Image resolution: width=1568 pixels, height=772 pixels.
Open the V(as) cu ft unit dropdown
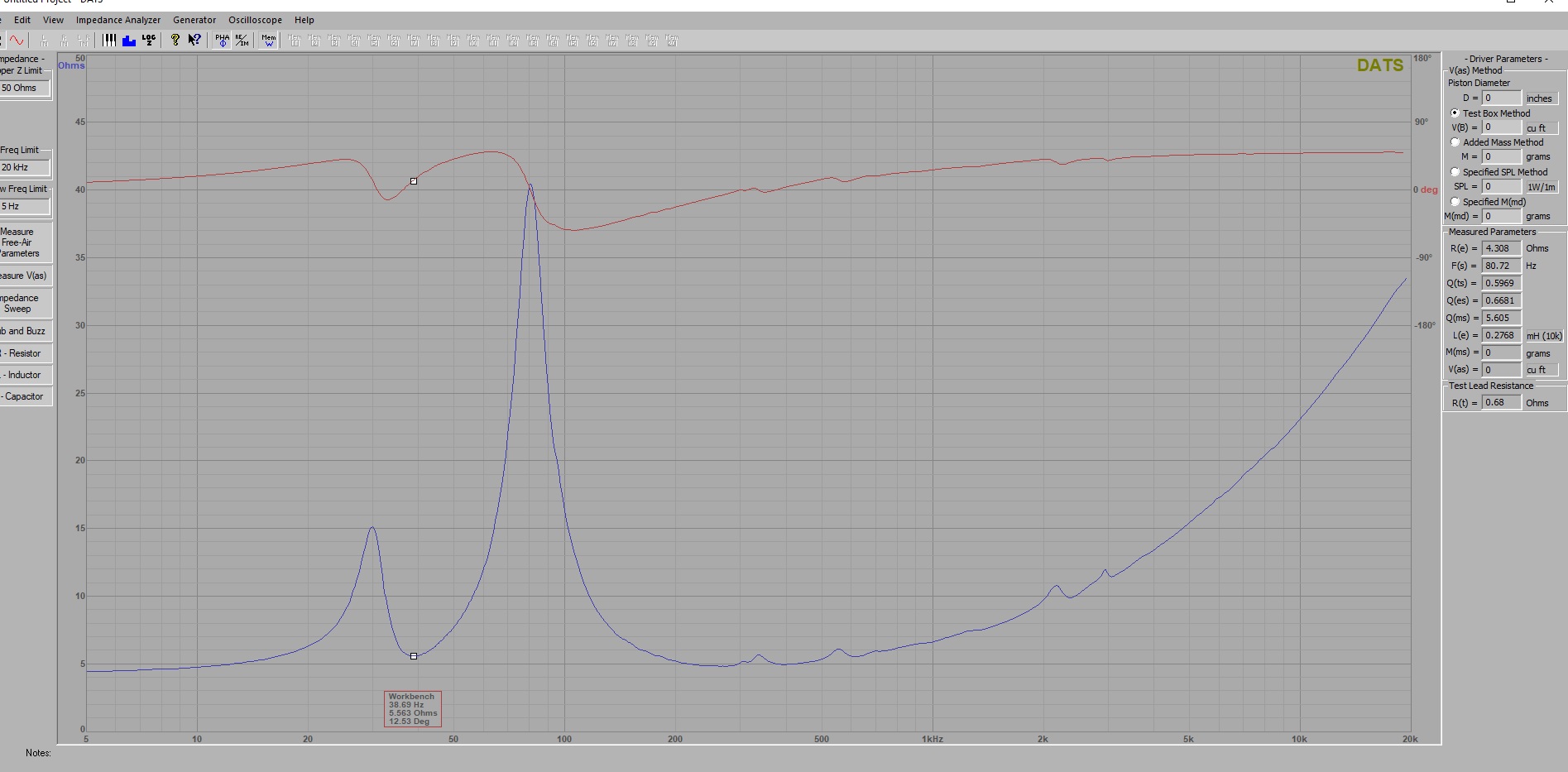point(1542,370)
